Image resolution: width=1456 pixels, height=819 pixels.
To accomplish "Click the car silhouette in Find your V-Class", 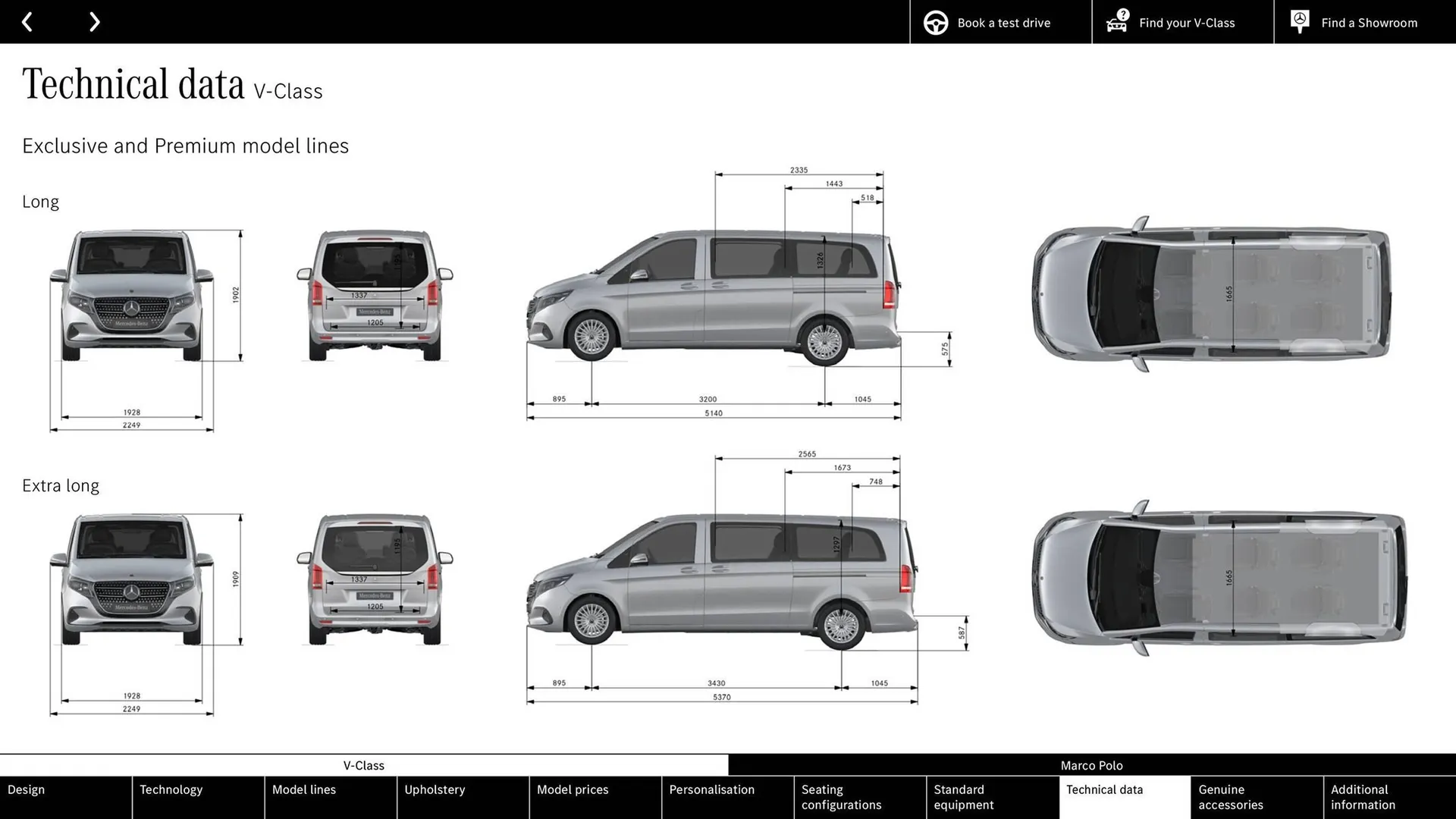I will pos(1116,26).
